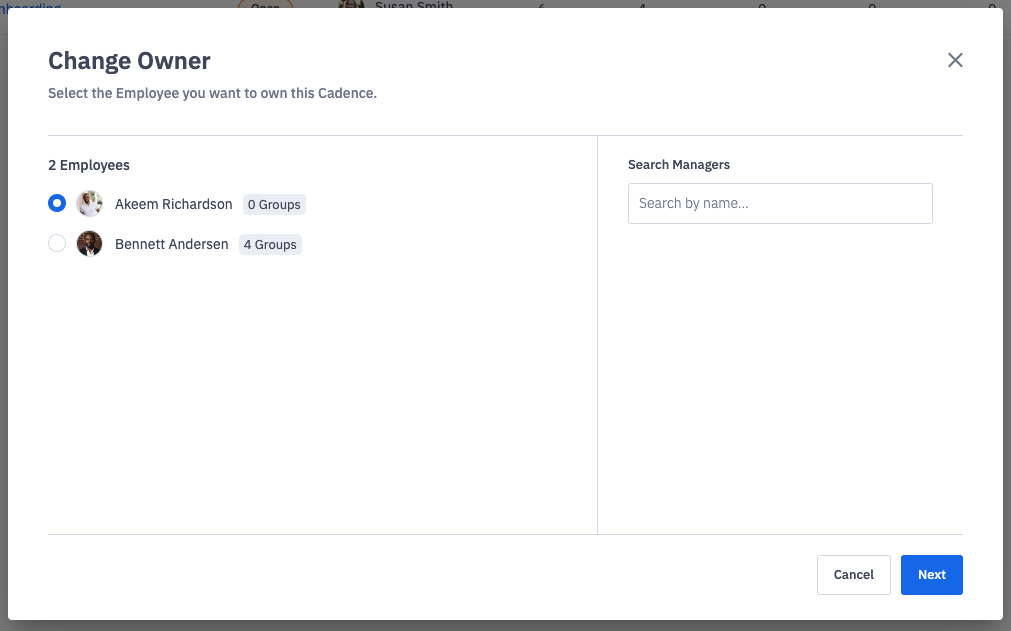Select the Akeem Richardson radio button
This screenshot has width=1011, height=631.
57,203
